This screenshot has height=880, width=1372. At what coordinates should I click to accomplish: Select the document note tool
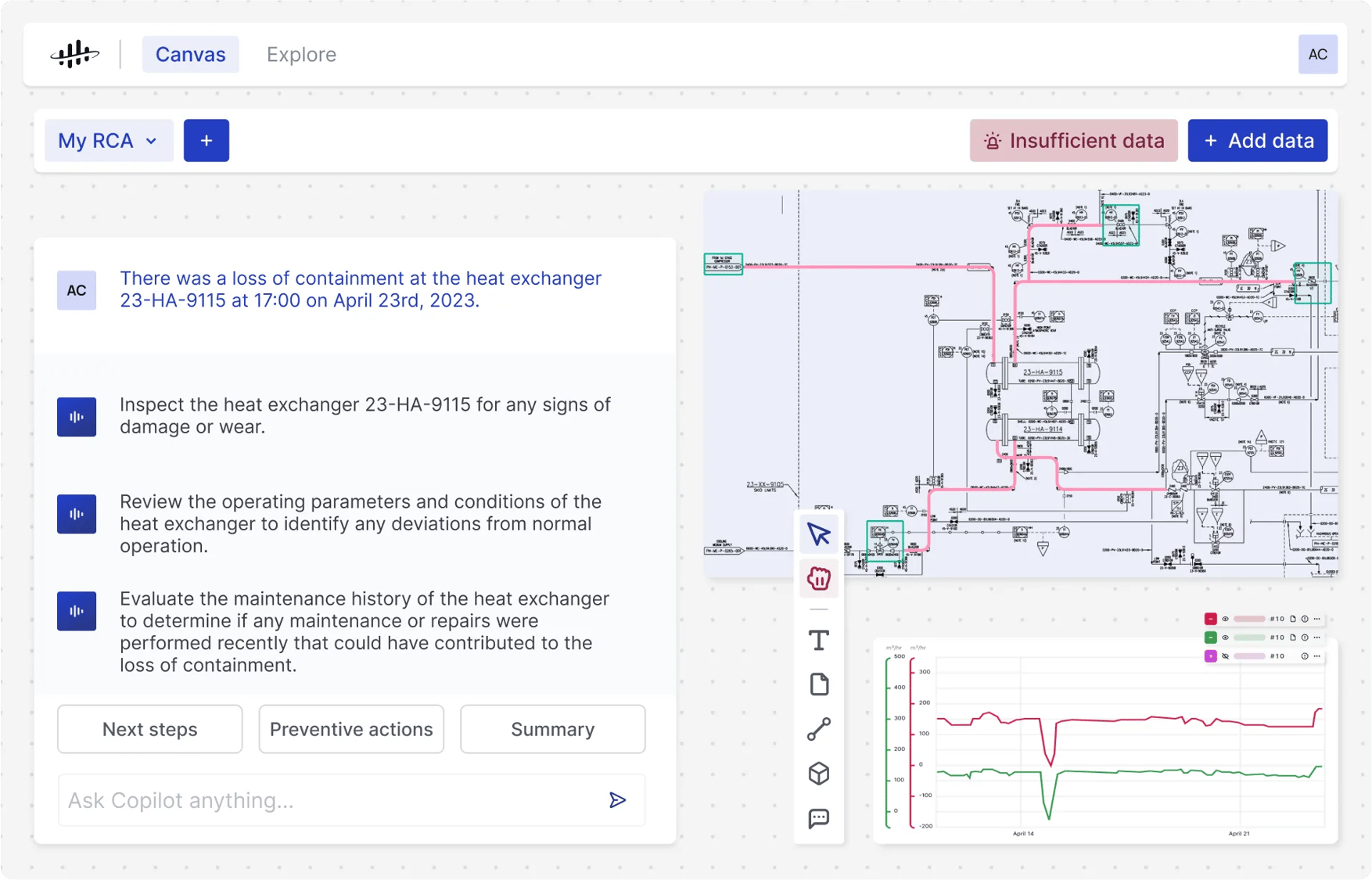pos(819,684)
